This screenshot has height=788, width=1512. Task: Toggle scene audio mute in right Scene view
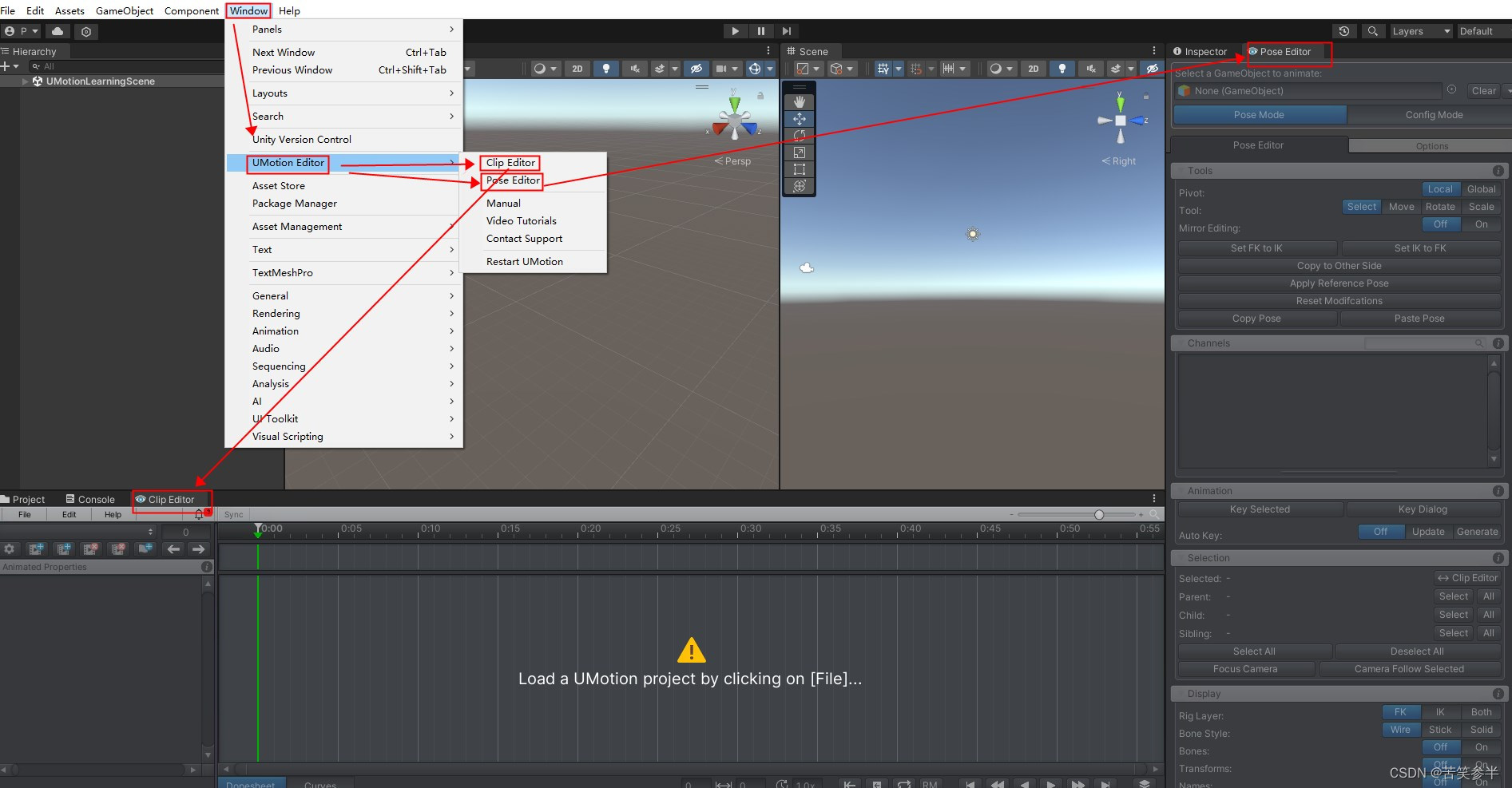point(1091,69)
